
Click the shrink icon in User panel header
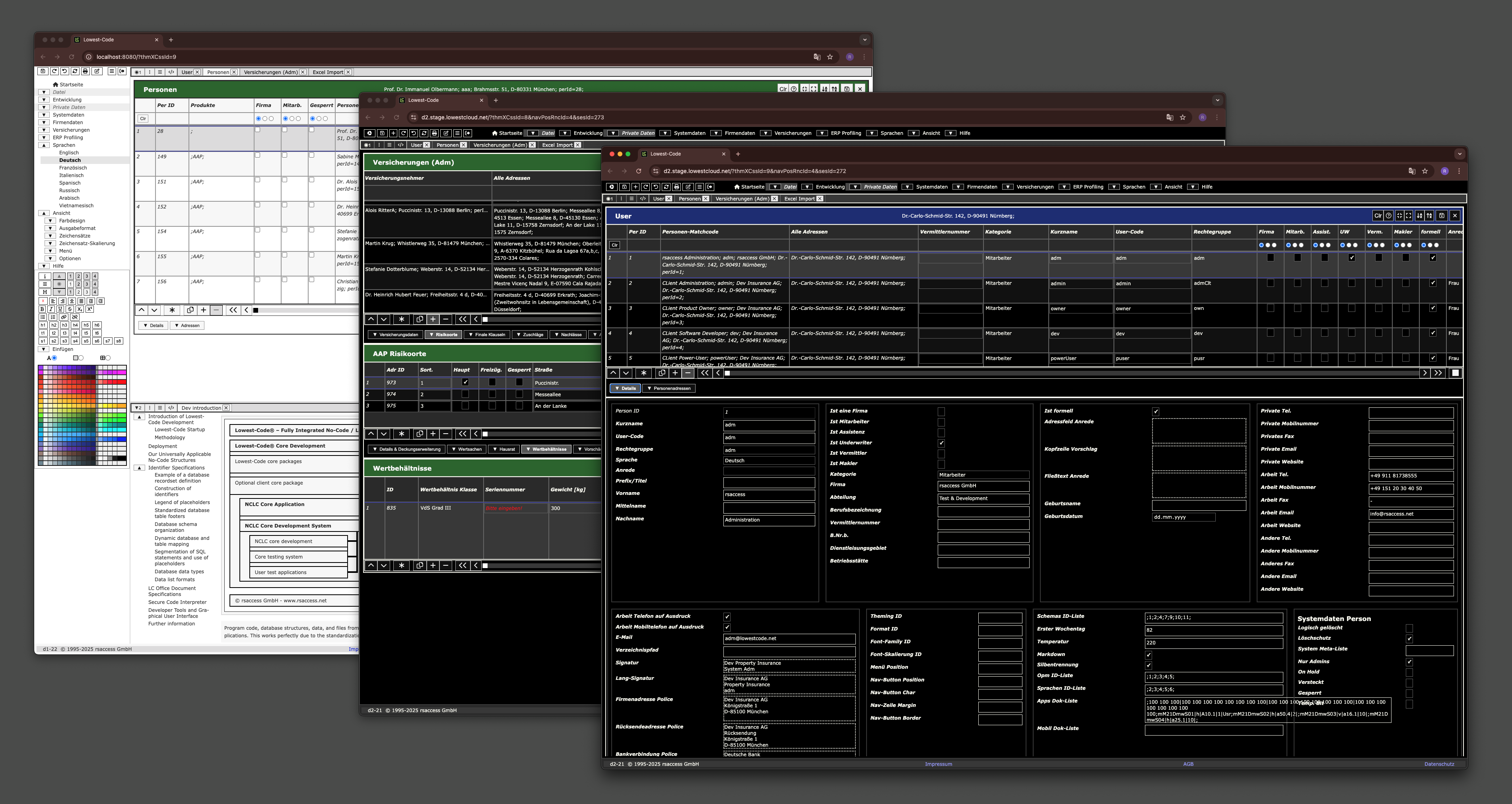(1400, 216)
